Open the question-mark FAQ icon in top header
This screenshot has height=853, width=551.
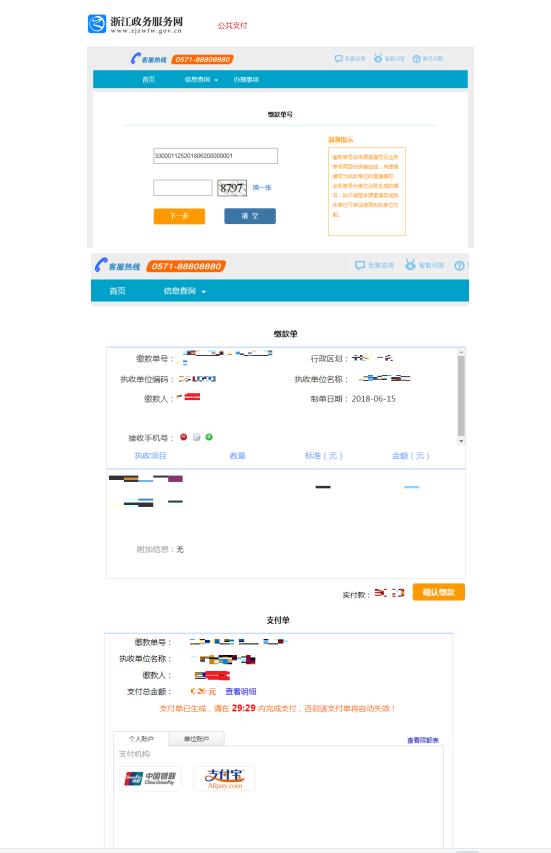(x=417, y=59)
